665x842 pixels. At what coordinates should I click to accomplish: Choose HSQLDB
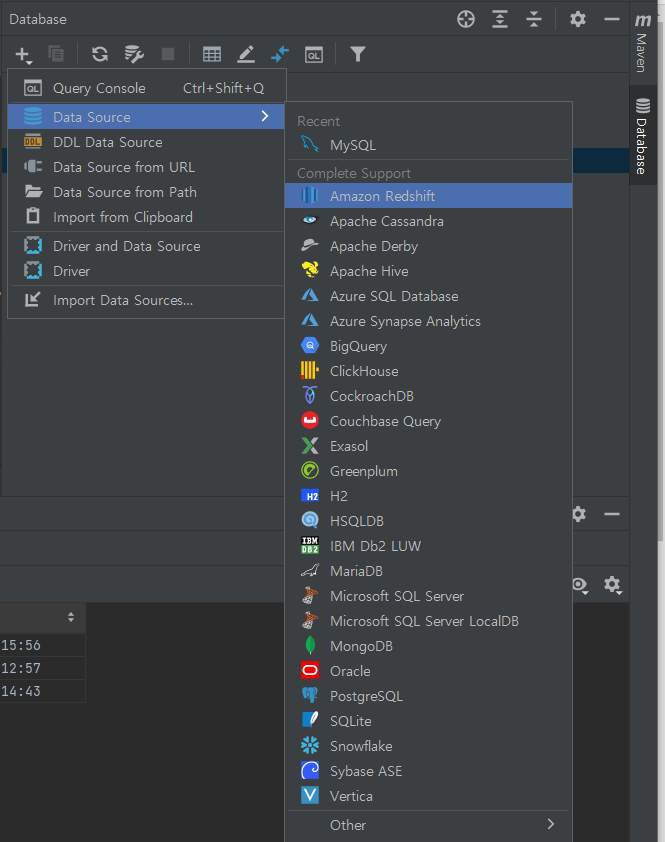coord(428,521)
